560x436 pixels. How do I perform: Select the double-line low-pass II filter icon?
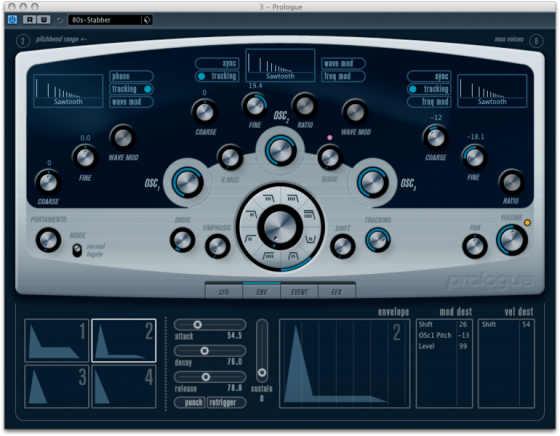tap(309, 215)
